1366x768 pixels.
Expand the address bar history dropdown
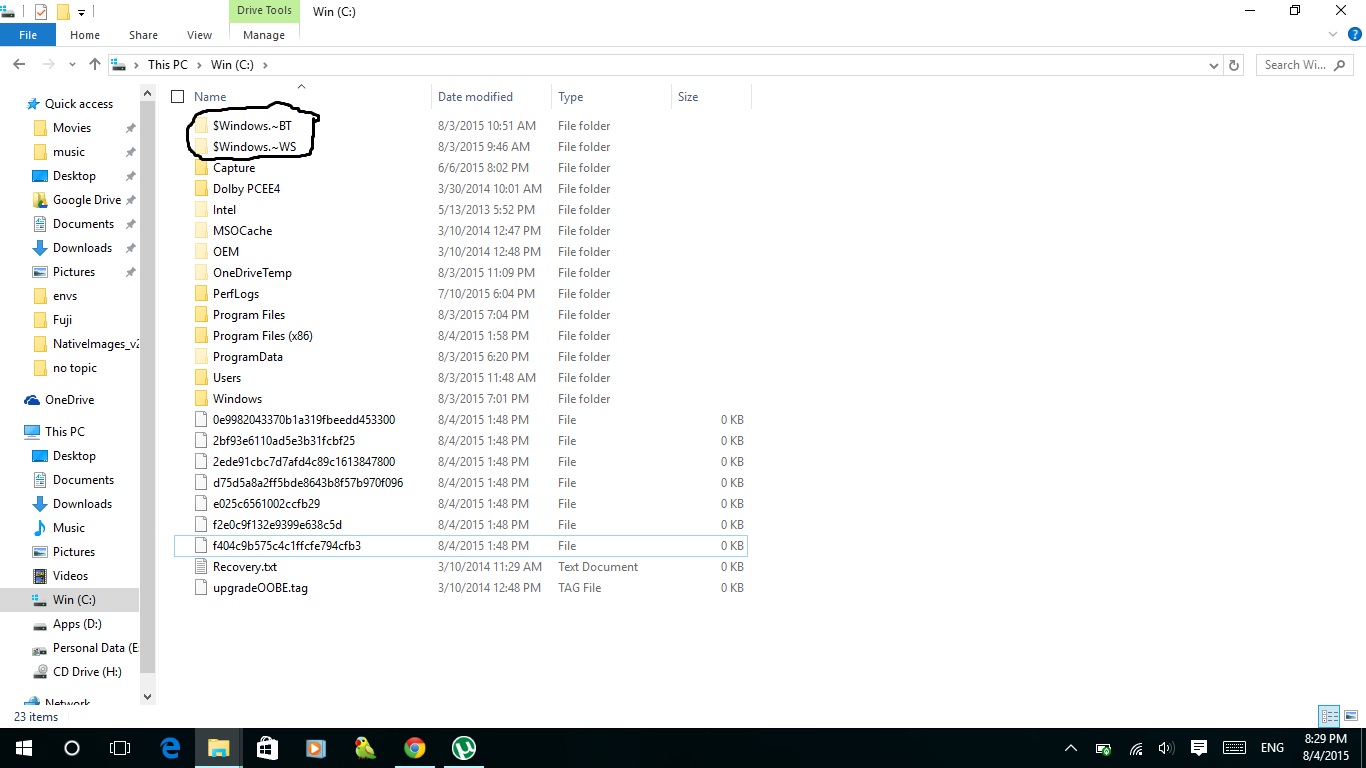pyautogui.click(x=1214, y=65)
